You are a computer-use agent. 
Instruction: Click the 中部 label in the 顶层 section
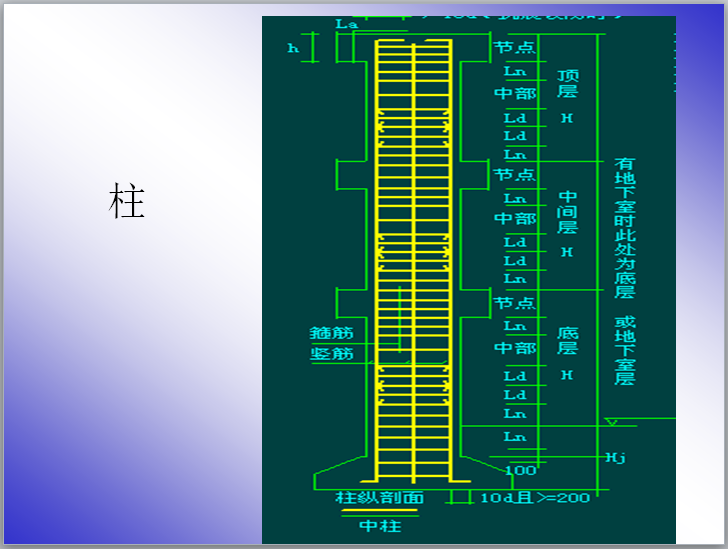[514, 93]
